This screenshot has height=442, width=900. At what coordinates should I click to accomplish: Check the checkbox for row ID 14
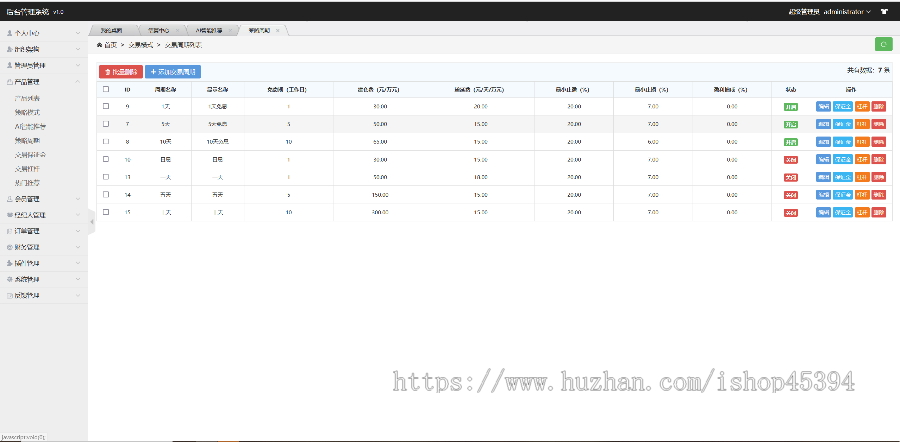click(106, 194)
